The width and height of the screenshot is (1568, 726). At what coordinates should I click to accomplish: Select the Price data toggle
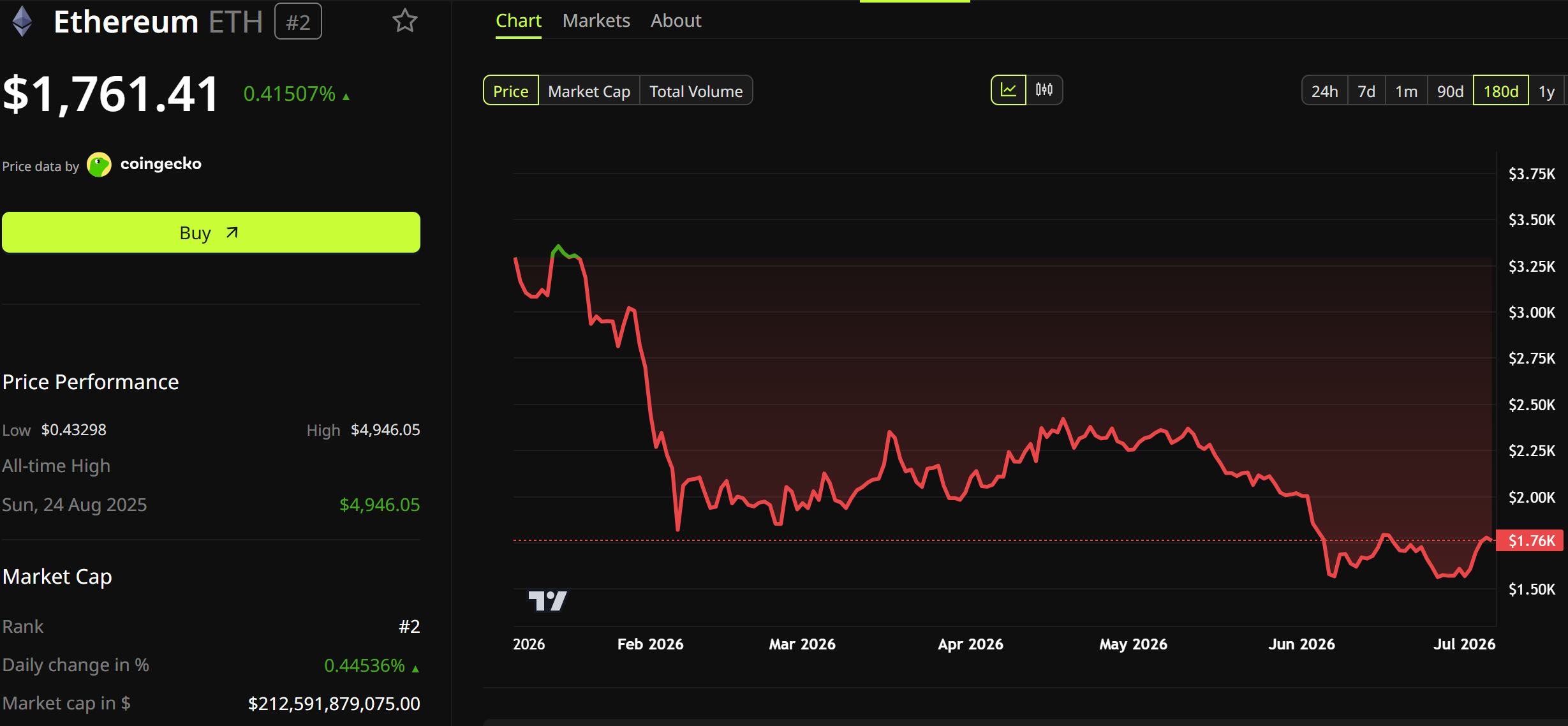tap(510, 91)
